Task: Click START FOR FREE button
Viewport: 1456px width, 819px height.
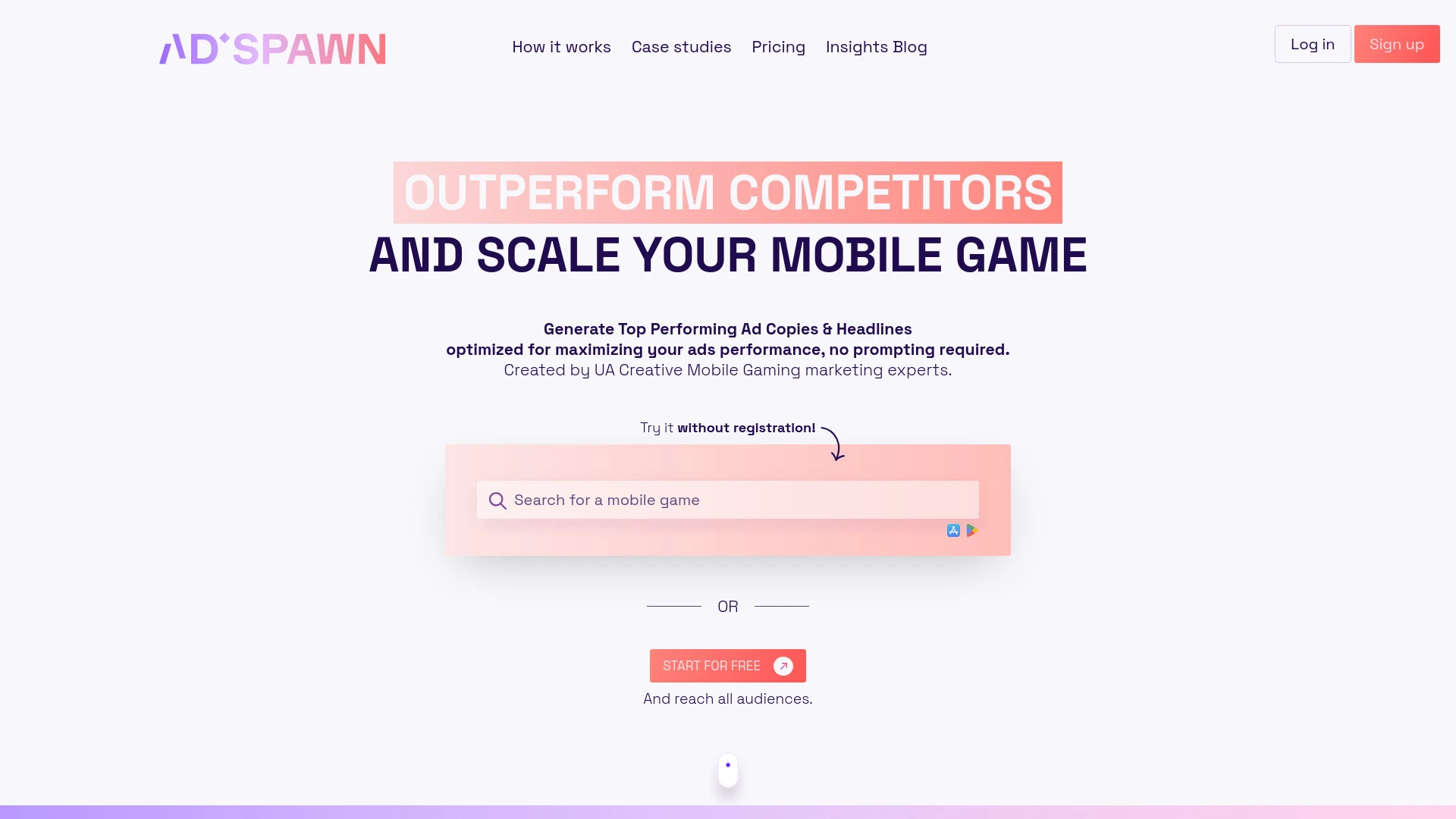Action: pos(728,665)
